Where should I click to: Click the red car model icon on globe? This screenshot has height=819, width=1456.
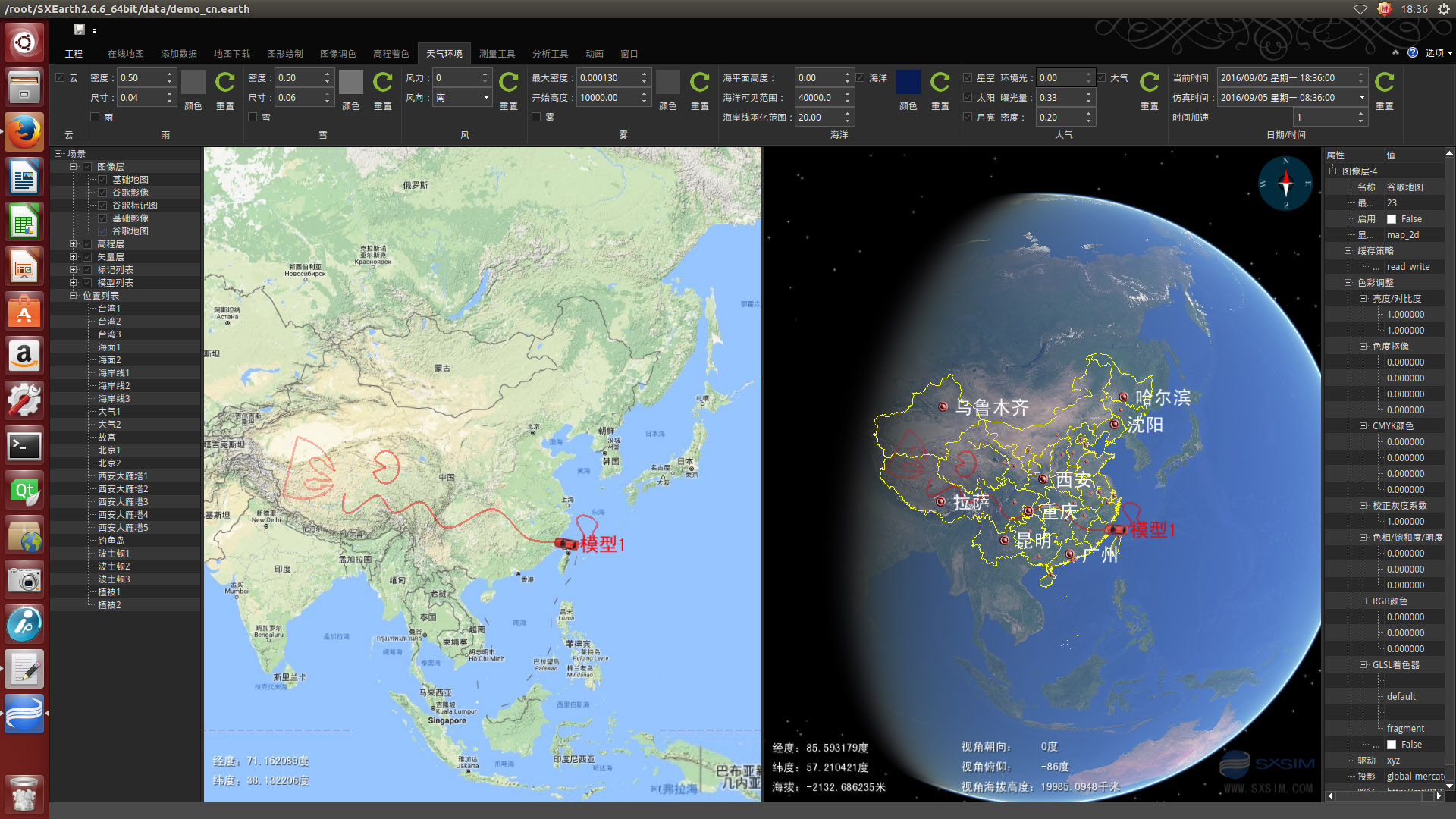point(1116,529)
